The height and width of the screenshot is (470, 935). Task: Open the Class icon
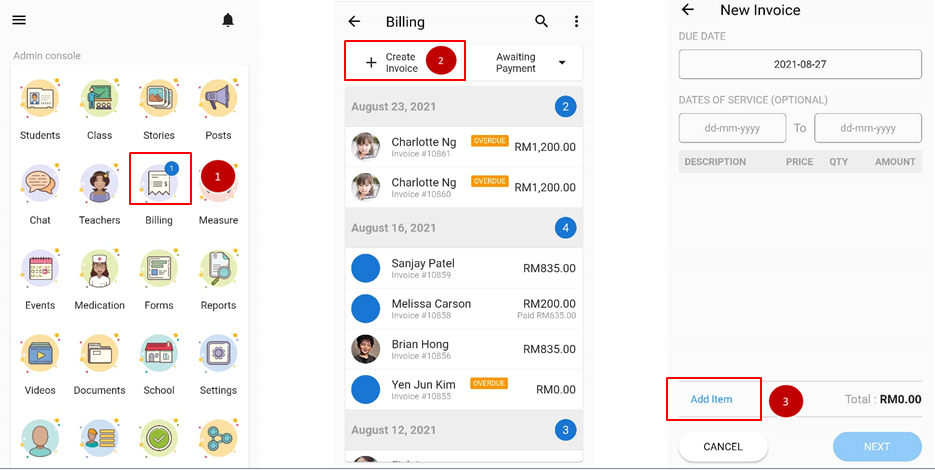click(99, 100)
